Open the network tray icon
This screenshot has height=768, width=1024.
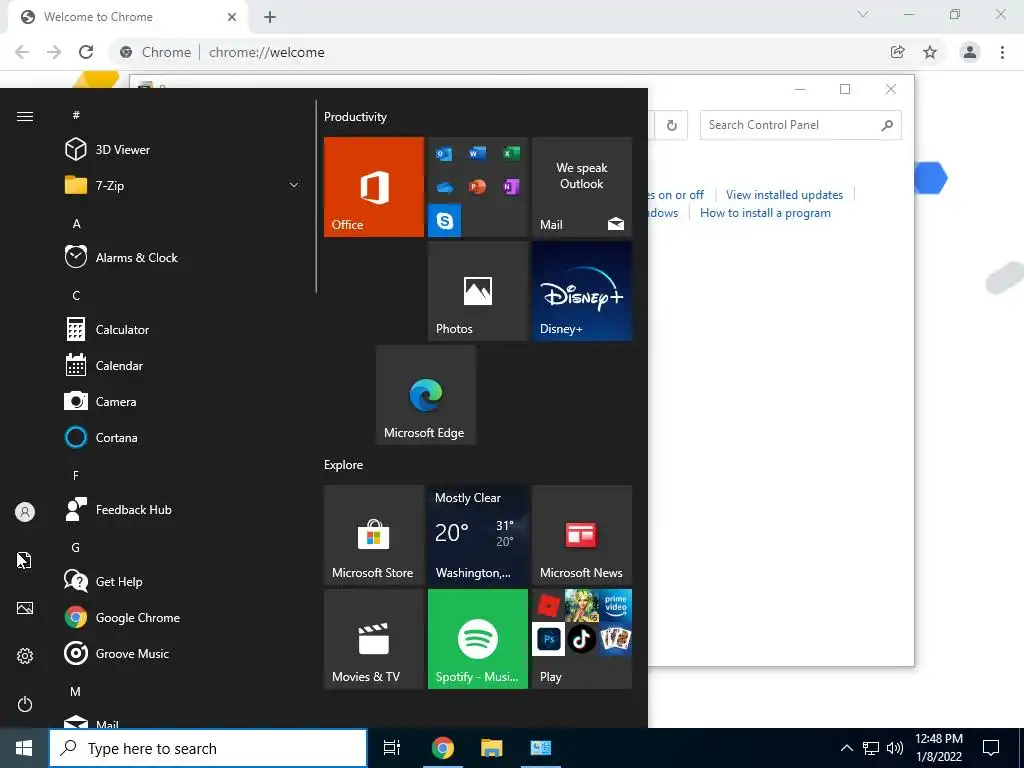pyautogui.click(x=871, y=748)
